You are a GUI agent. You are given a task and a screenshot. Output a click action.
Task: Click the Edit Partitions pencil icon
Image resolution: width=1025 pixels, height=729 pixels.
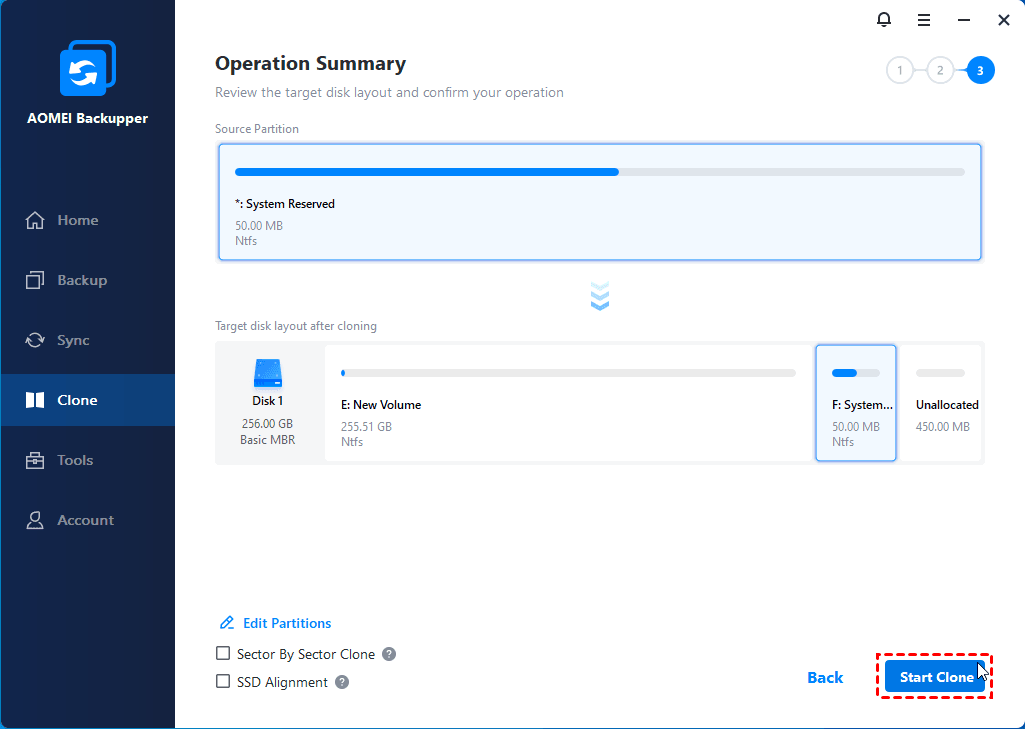(227, 623)
